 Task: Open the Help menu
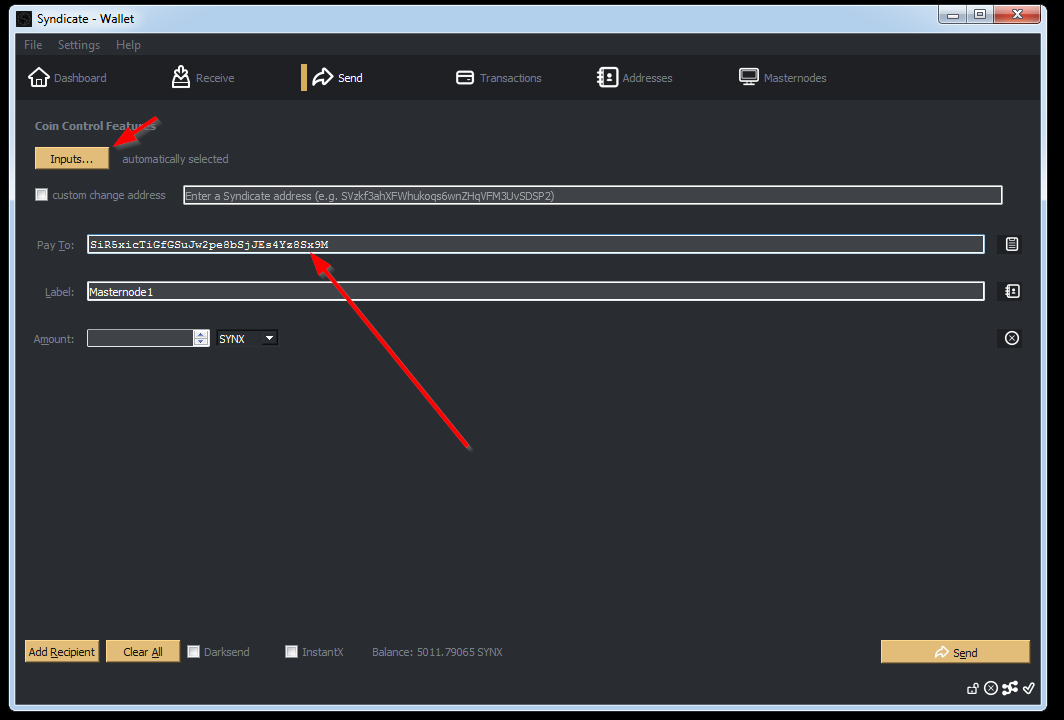[x=128, y=45]
